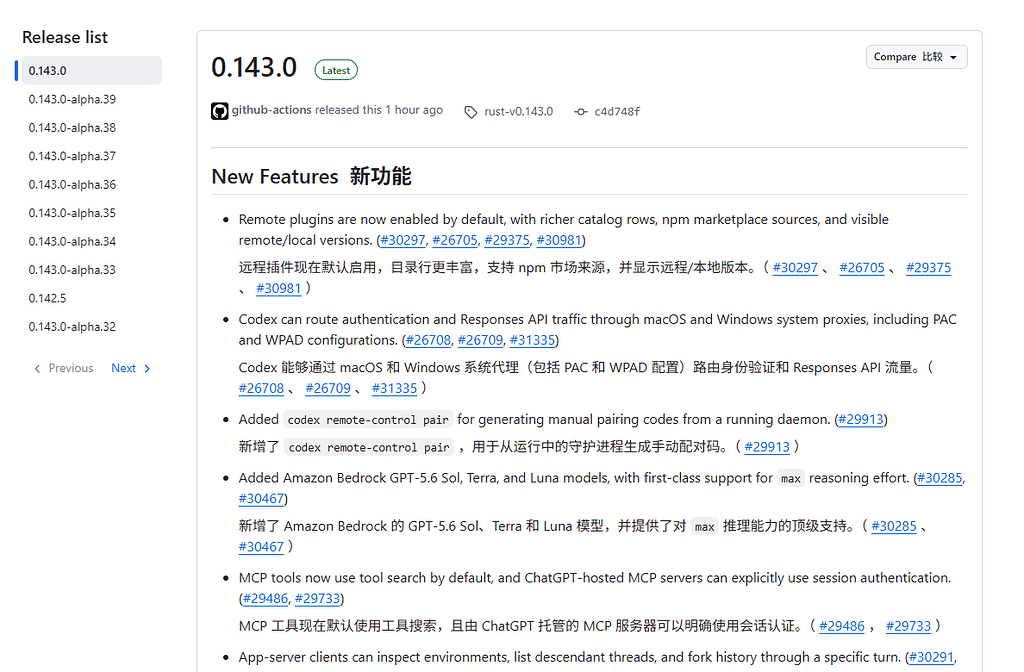Select release 0.143.0-alpha.33
Viewport: 1024px width, 672px height.
point(72,270)
